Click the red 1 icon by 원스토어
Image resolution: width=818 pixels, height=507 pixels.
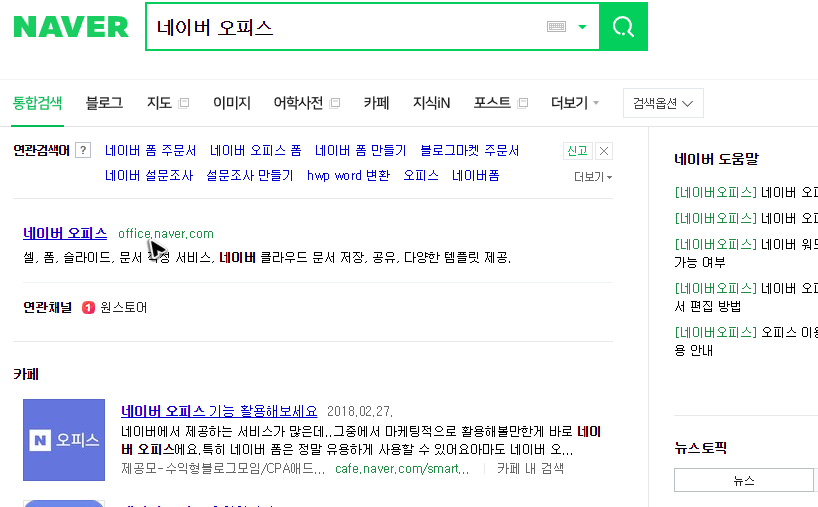click(88, 308)
